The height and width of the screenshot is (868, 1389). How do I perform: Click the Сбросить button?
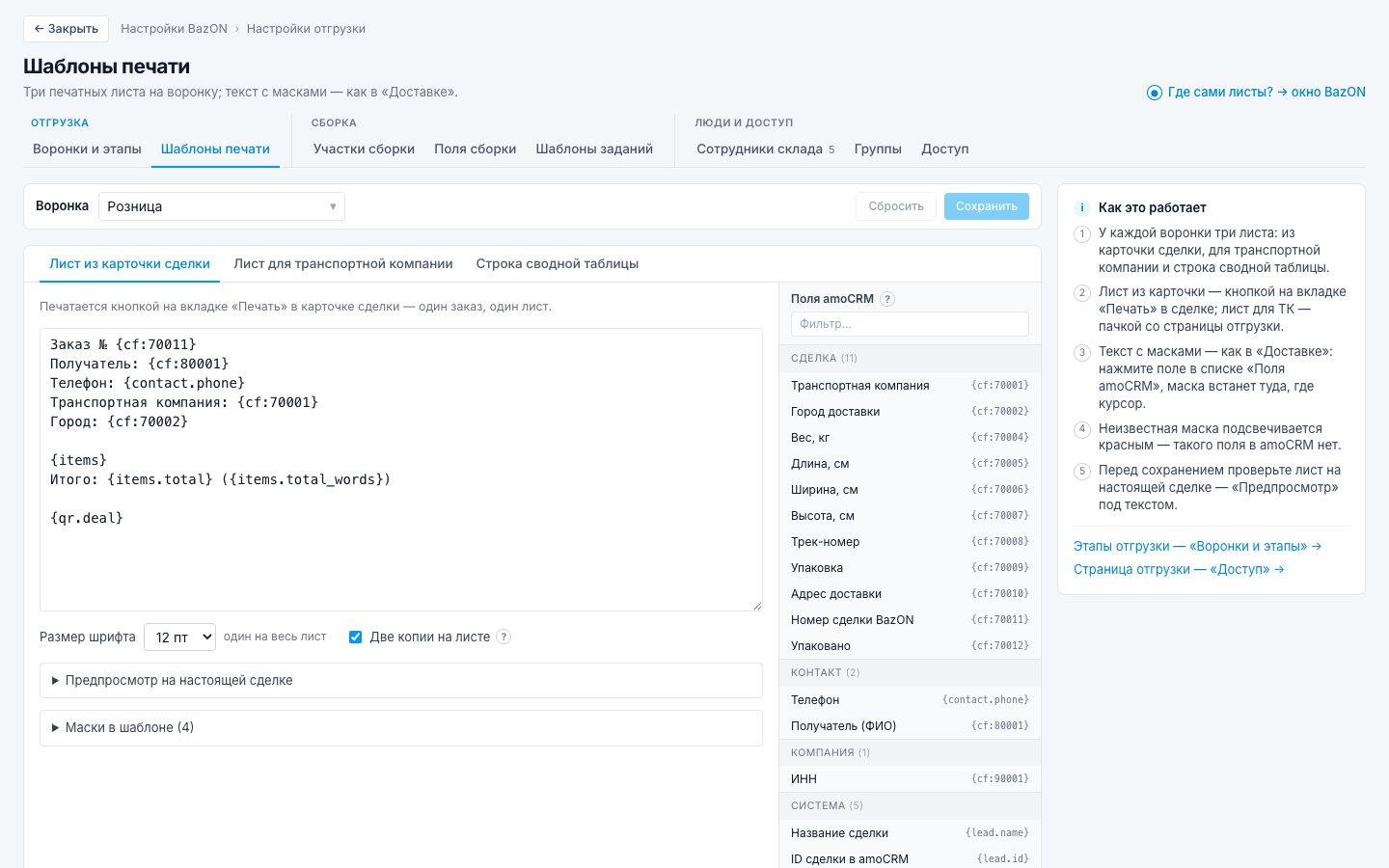896,206
